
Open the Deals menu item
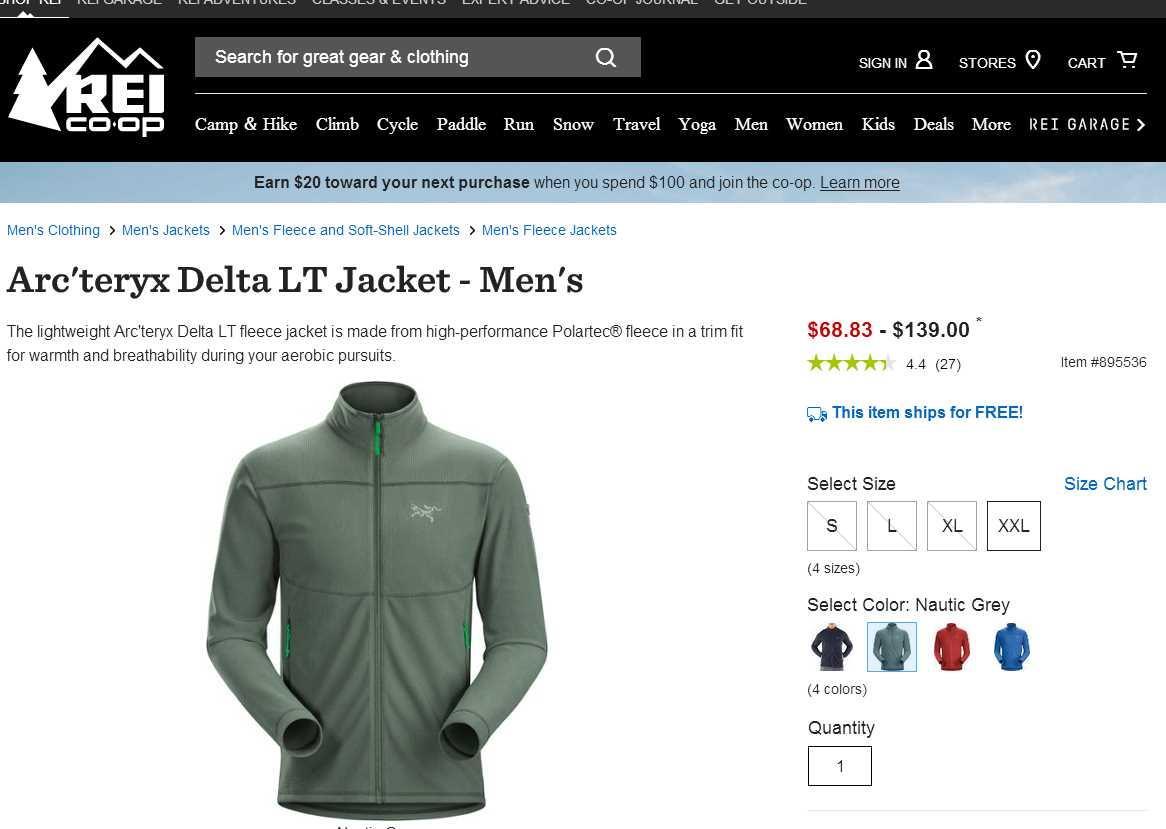click(x=933, y=124)
